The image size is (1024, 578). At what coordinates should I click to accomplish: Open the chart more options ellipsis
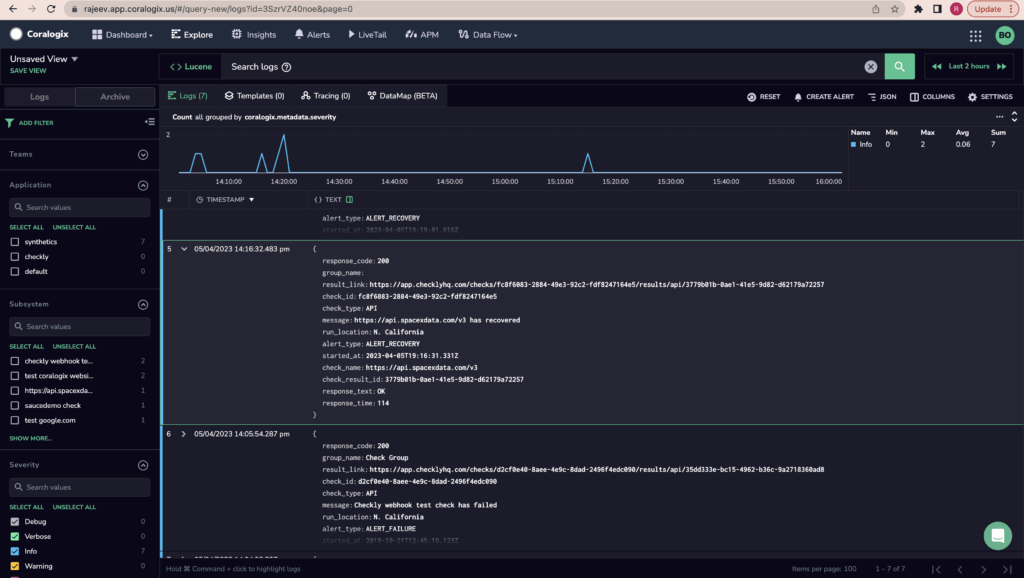tap(999, 117)
